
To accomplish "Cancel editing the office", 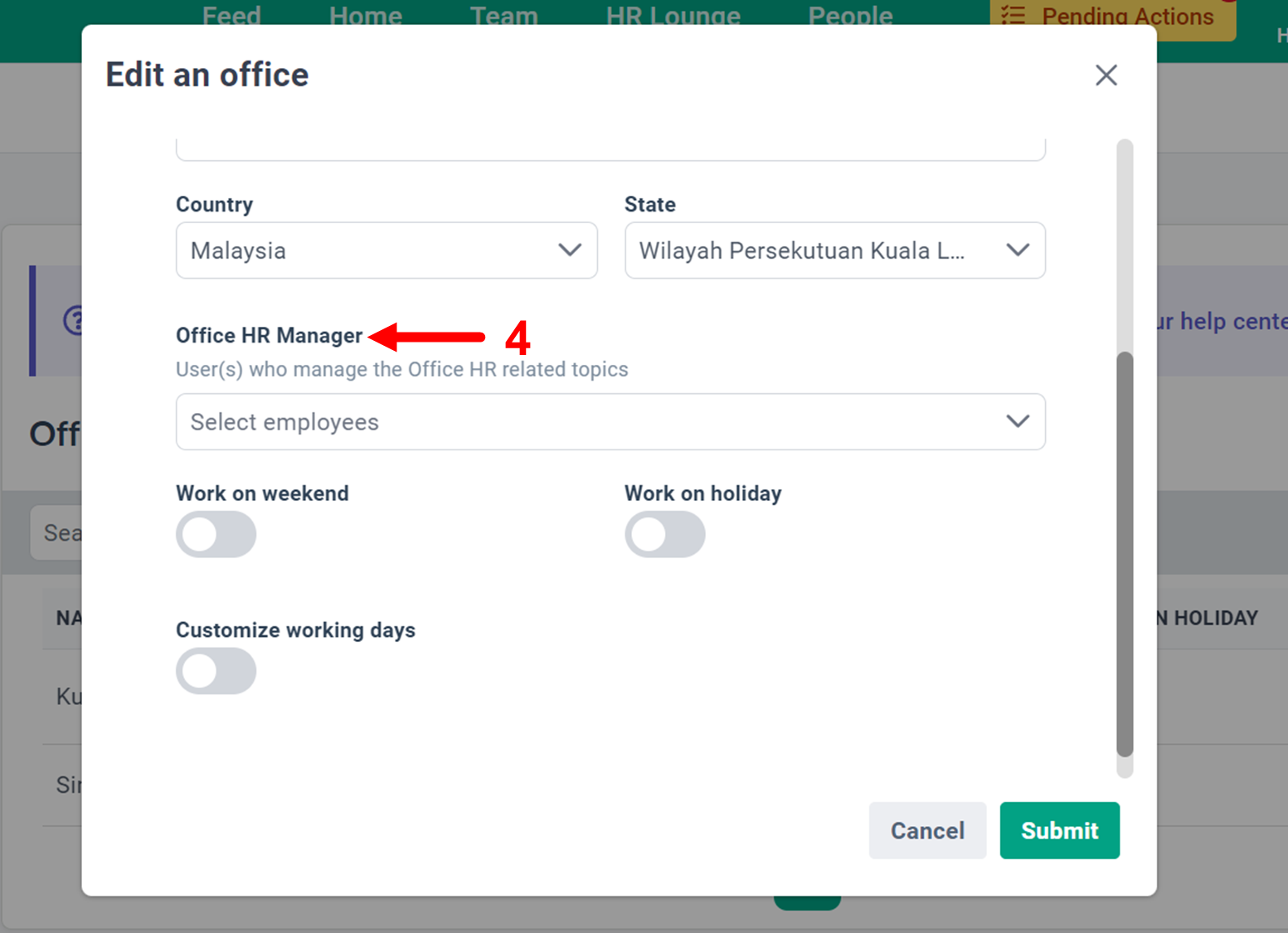I will [x=927, y=830].
